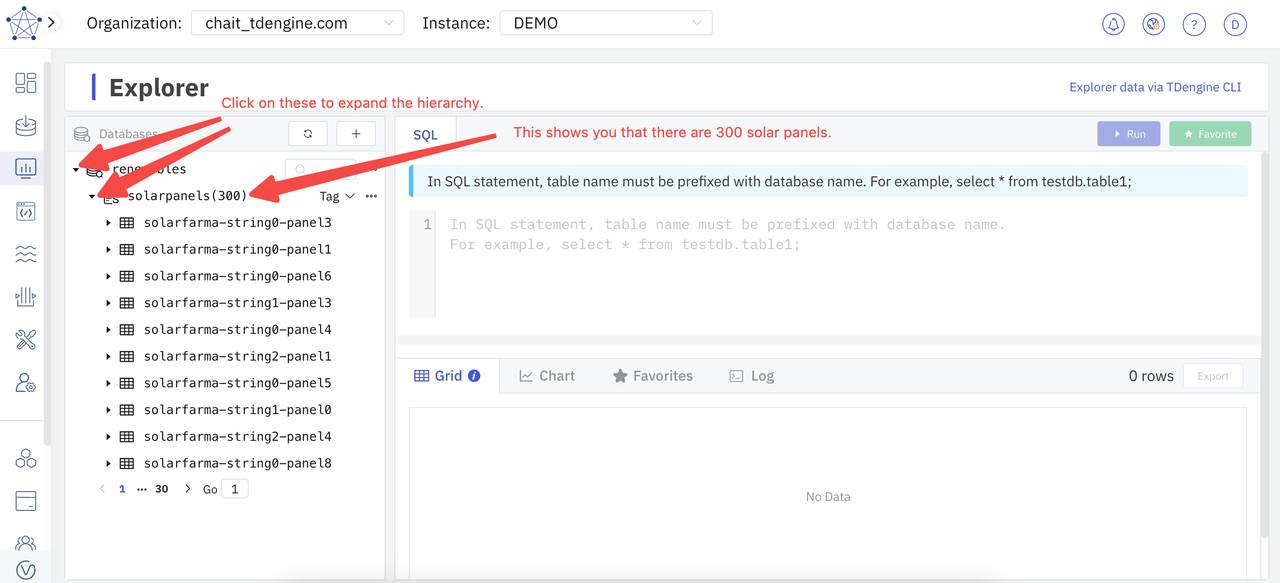Open the Tag dropdown next to solarpanels

336,196
